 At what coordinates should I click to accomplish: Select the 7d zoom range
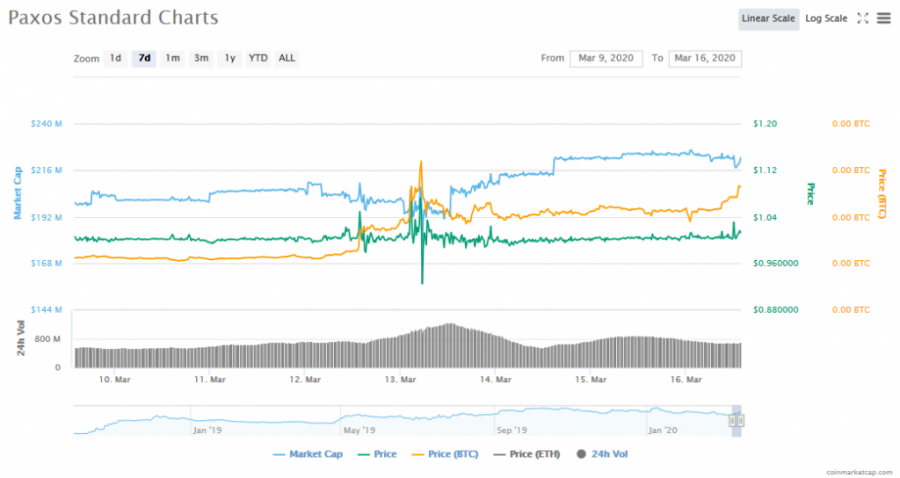(144, 58)
